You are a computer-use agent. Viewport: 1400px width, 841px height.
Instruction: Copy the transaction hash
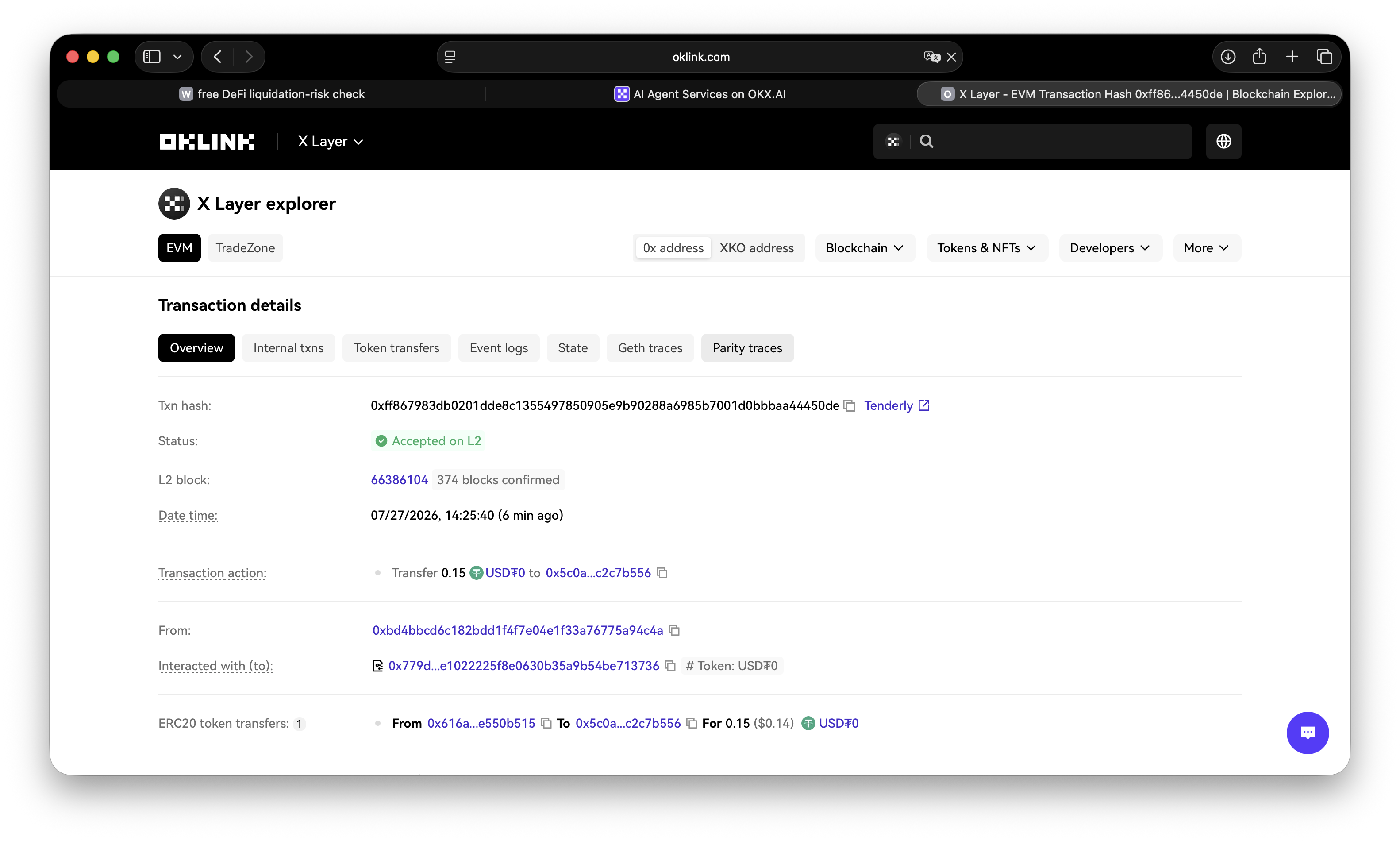849,406
